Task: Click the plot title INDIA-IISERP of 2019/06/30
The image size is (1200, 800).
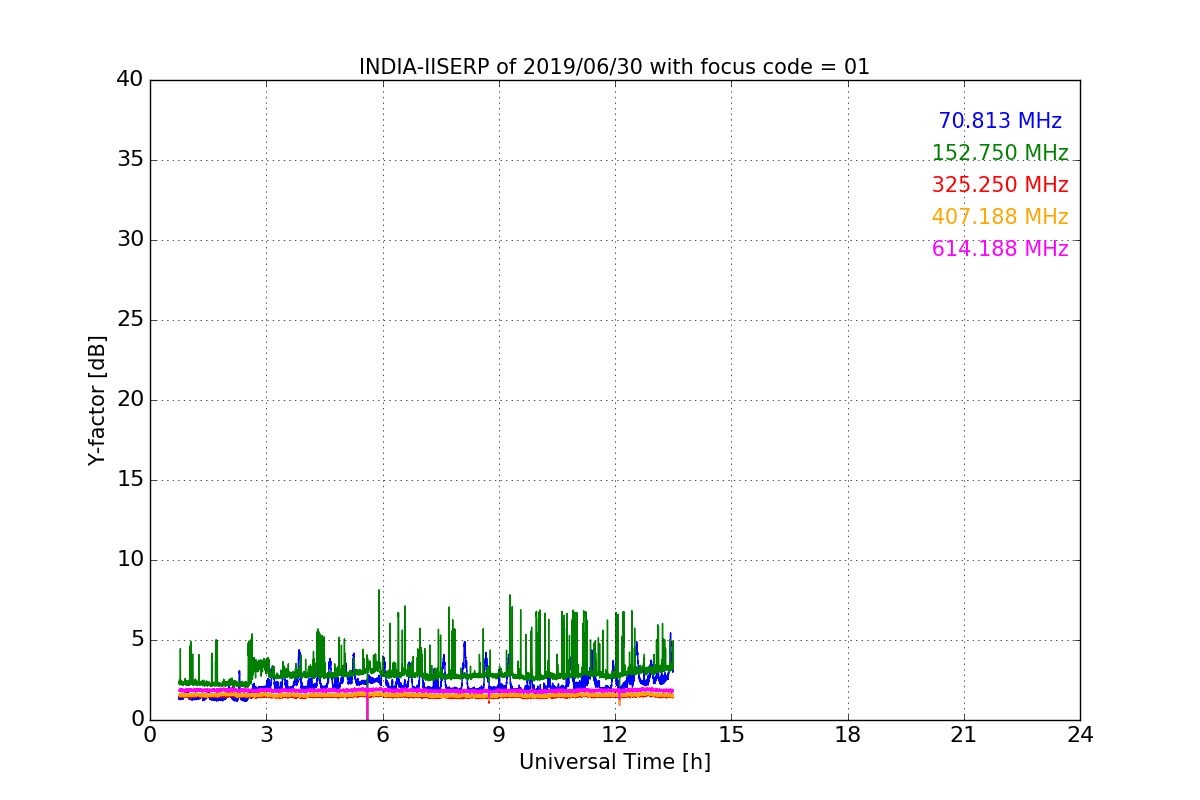Action: tap(614, 67)
